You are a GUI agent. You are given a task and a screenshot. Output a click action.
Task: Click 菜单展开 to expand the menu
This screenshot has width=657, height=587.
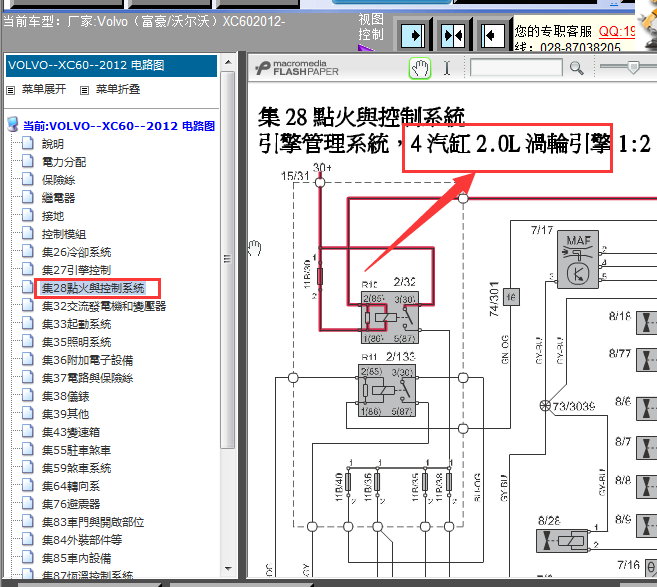[x=44, y=89]
